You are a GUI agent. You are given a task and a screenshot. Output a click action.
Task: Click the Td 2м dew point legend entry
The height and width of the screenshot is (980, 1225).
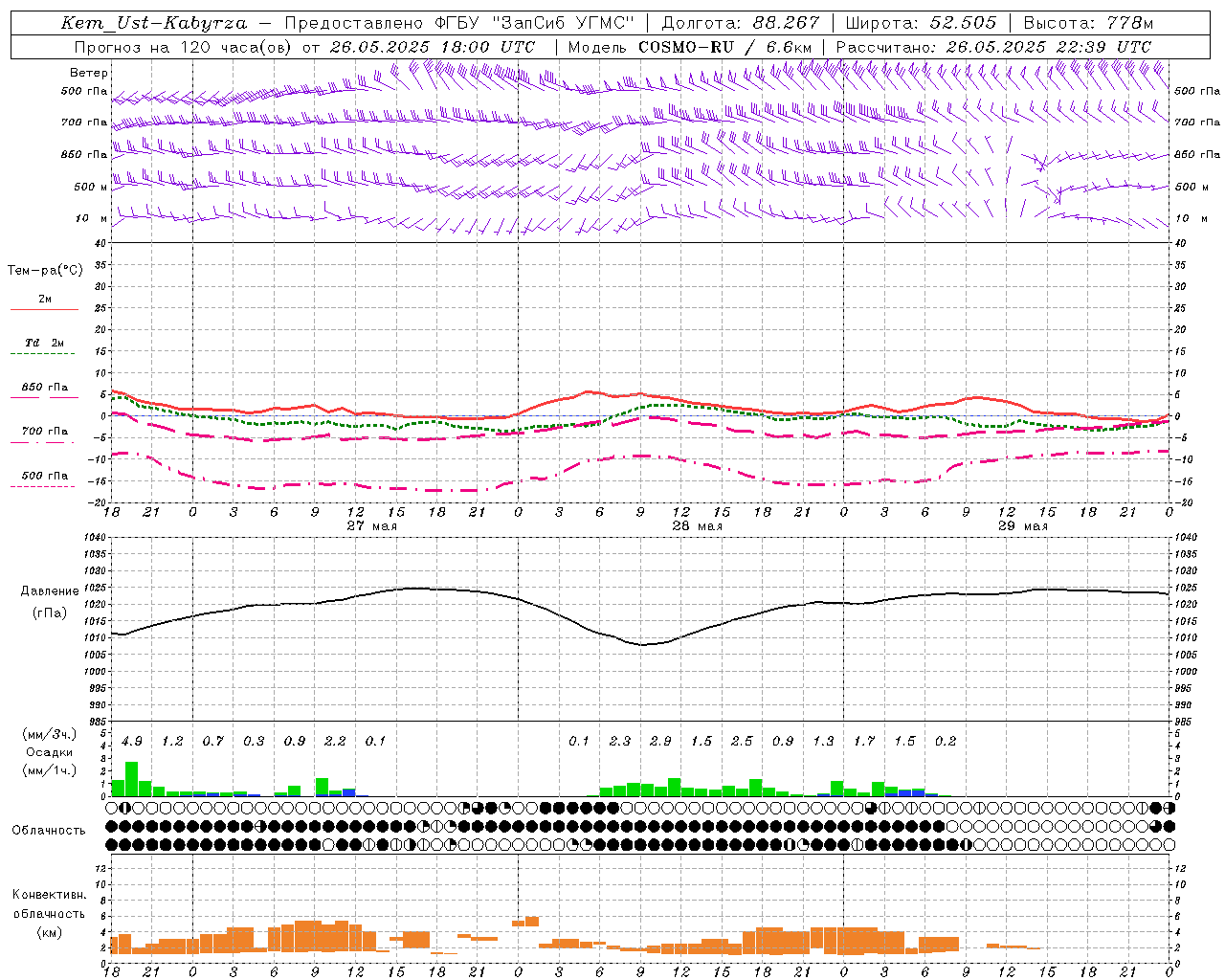tap(45, 343)
